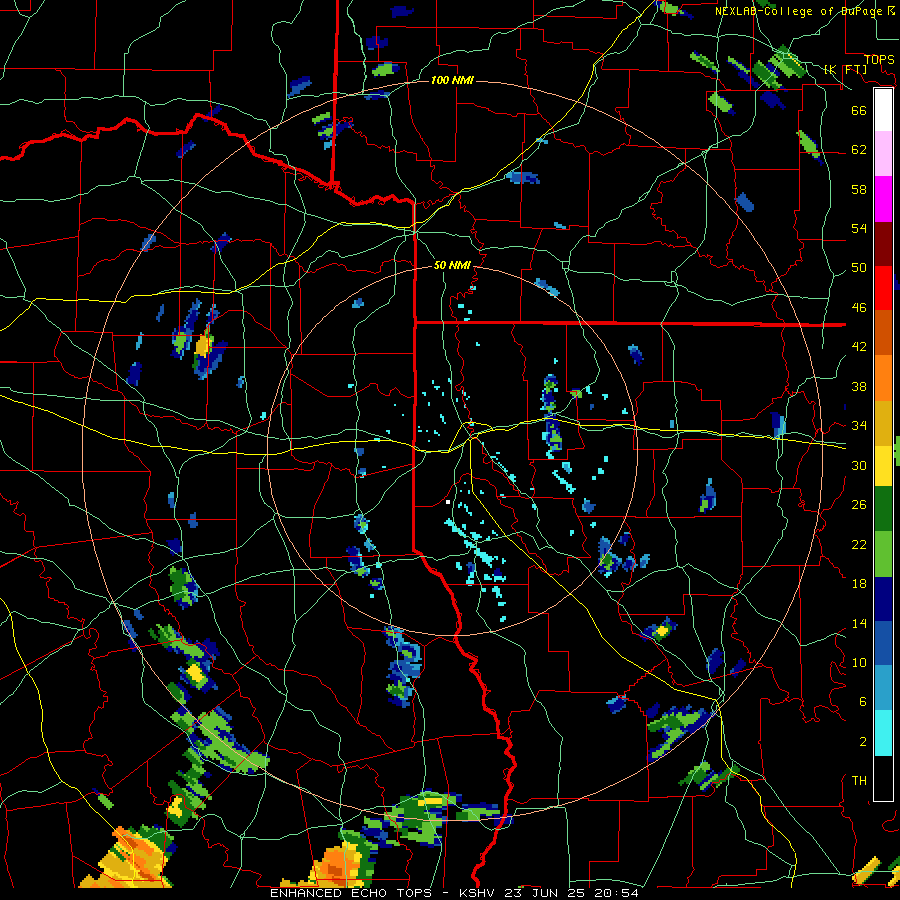Viewport: 900px width, 900px height.
Task: Select the light orange legend swatch
Action: (x=883, y=377)
